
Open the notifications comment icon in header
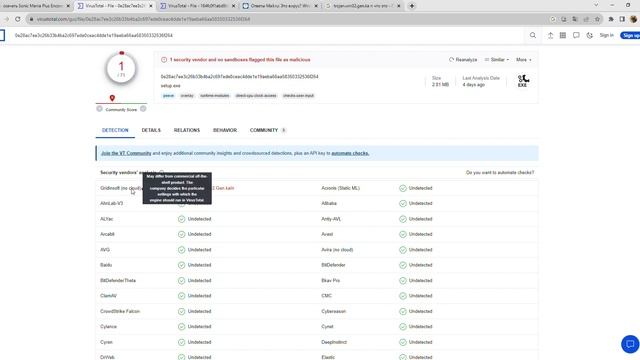576,36
